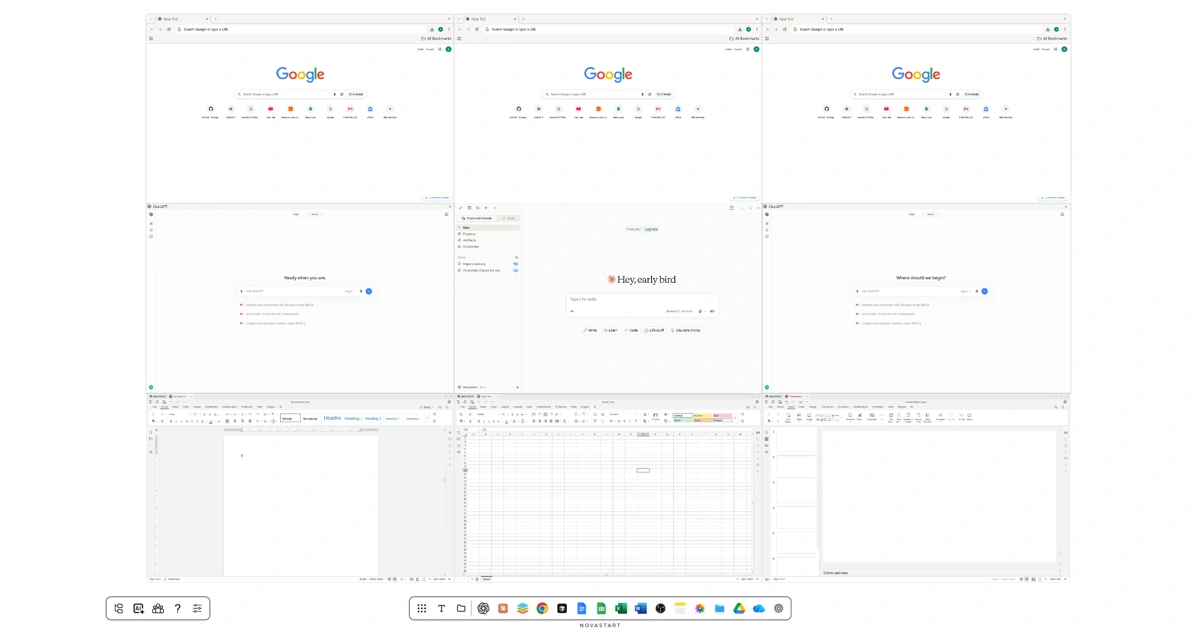The width and height of the screenshot is (1200, 630).
Task: Launch Google Sheets from the dock
Action: [601, 608]
